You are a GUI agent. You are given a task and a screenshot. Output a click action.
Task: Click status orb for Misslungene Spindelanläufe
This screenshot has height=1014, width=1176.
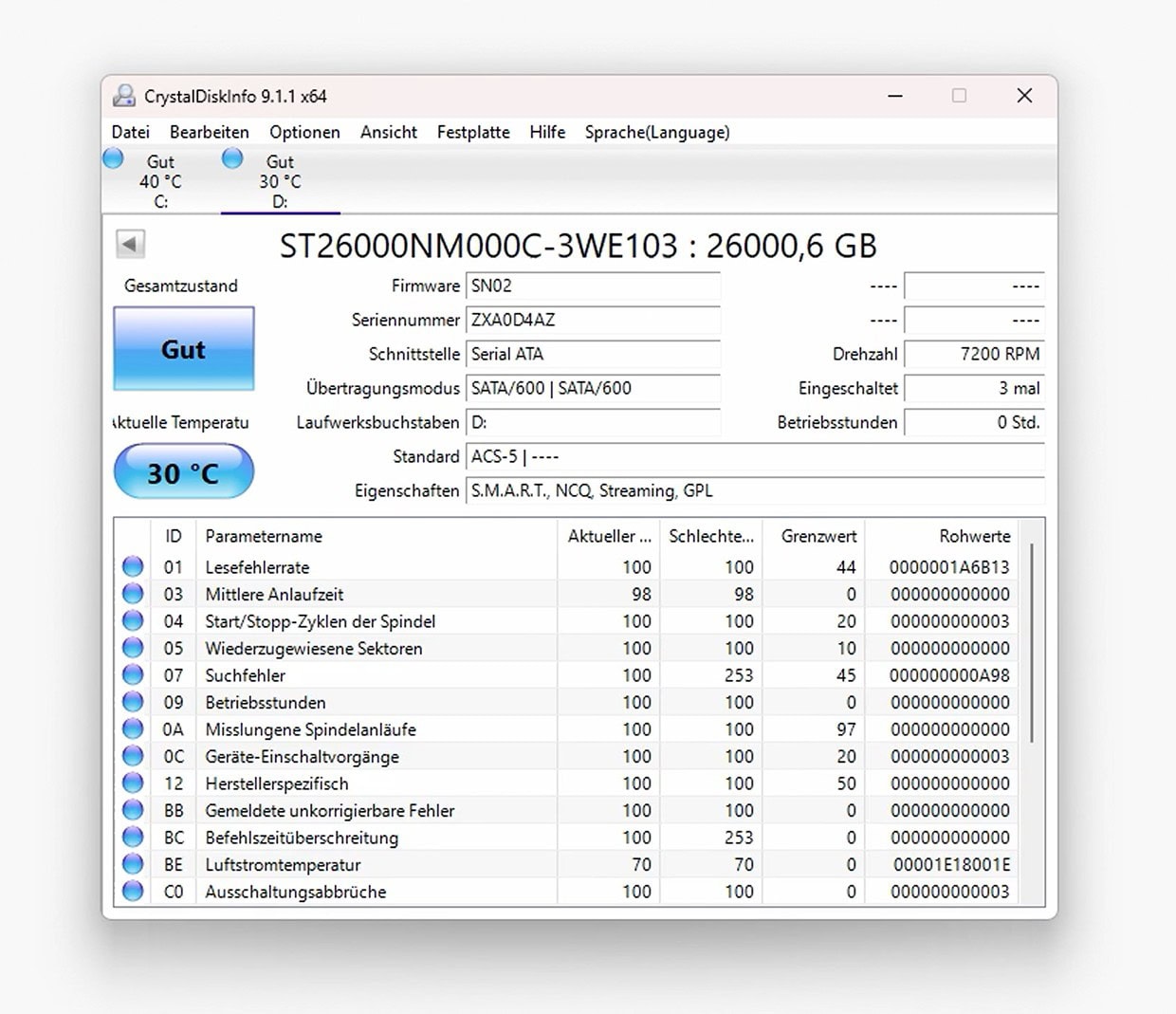(x=133, y=729)
